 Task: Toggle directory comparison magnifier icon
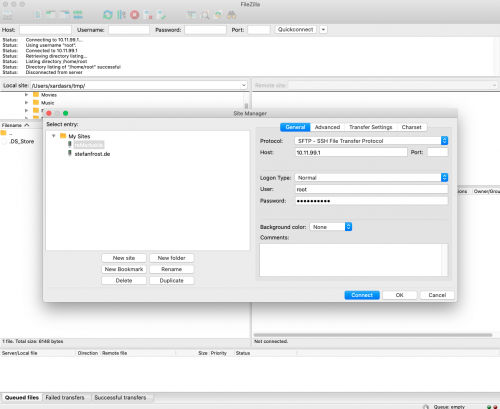pos(205,15)
